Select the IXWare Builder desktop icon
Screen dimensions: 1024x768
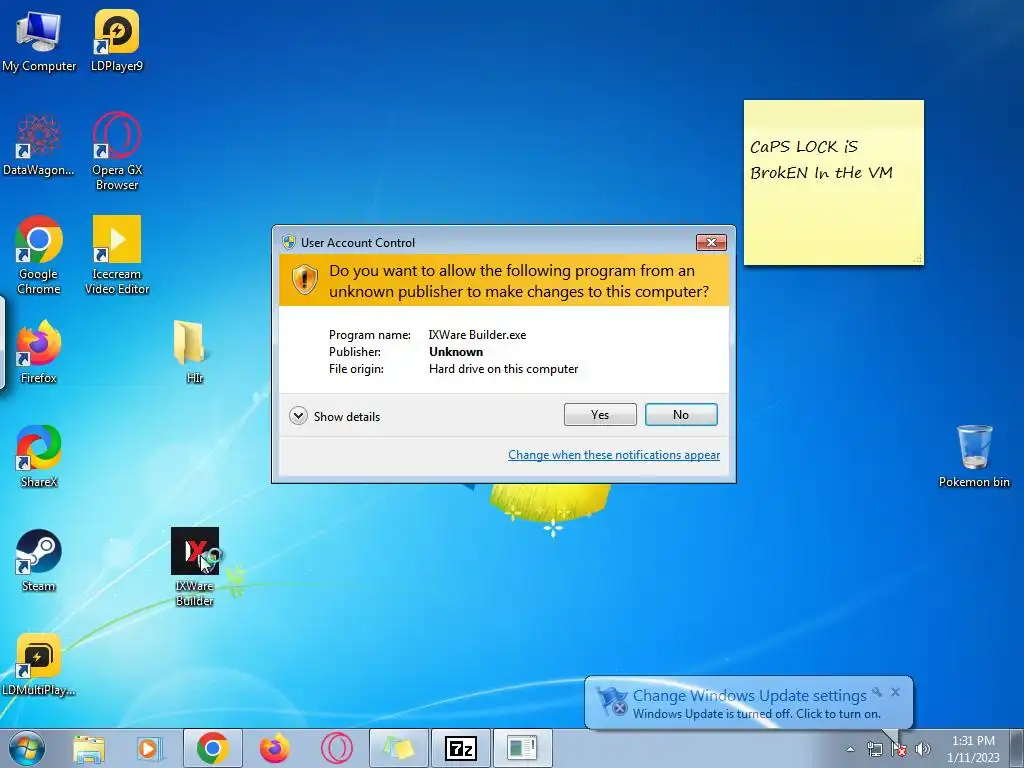pos(195,567)
